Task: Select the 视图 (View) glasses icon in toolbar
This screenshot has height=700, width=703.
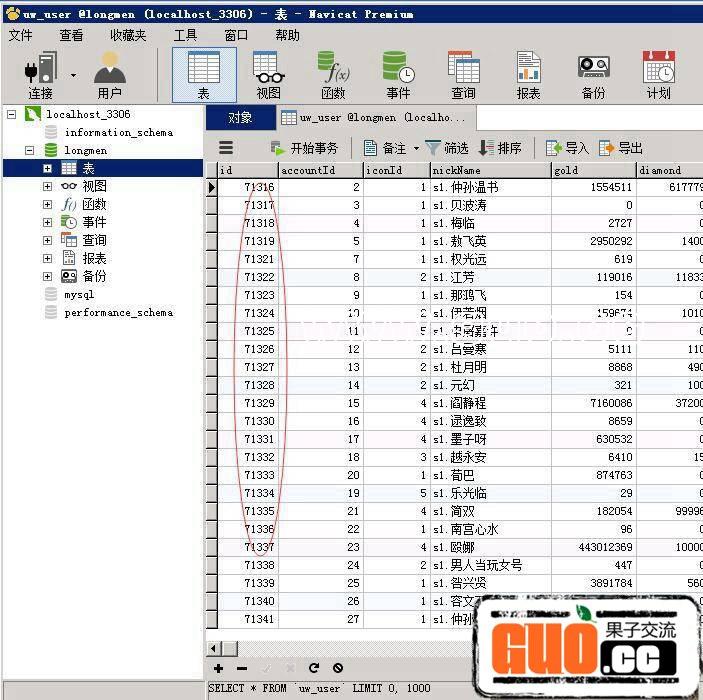Action: coord(268,74)
